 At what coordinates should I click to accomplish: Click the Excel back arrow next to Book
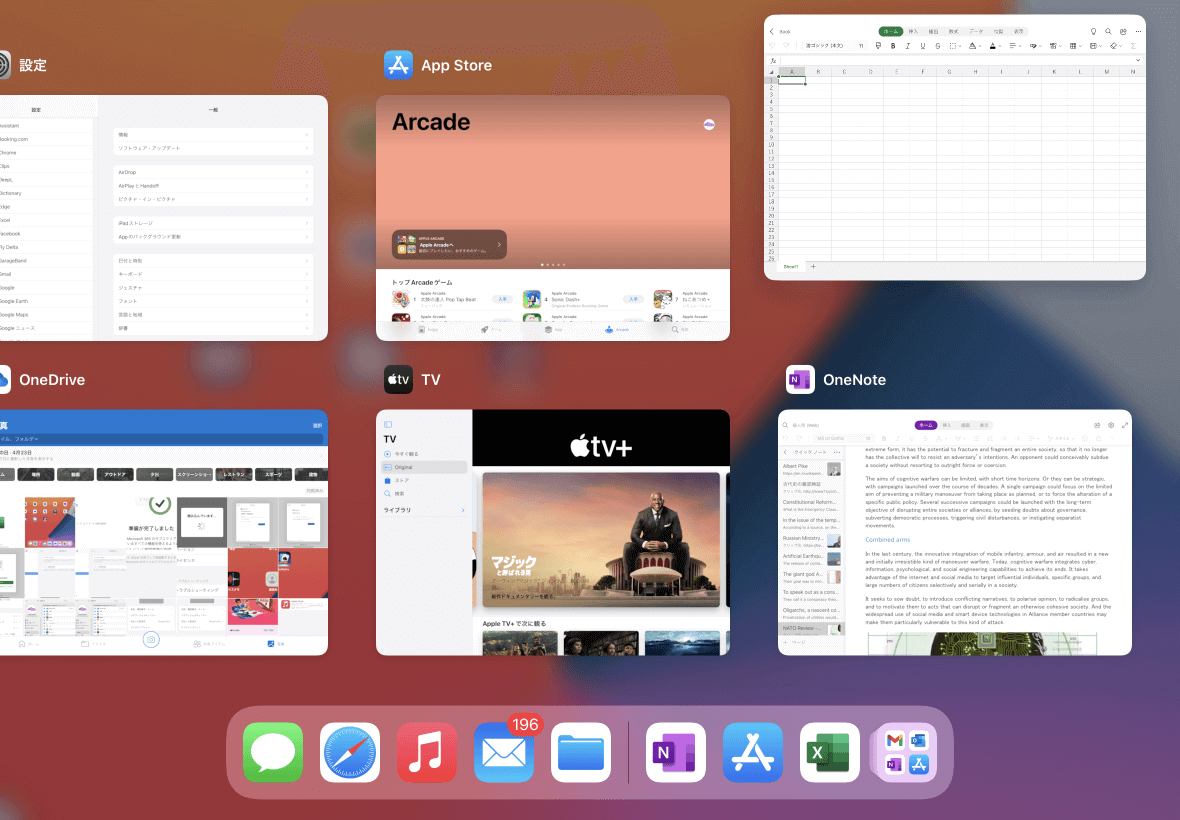[x=772, y=32]
